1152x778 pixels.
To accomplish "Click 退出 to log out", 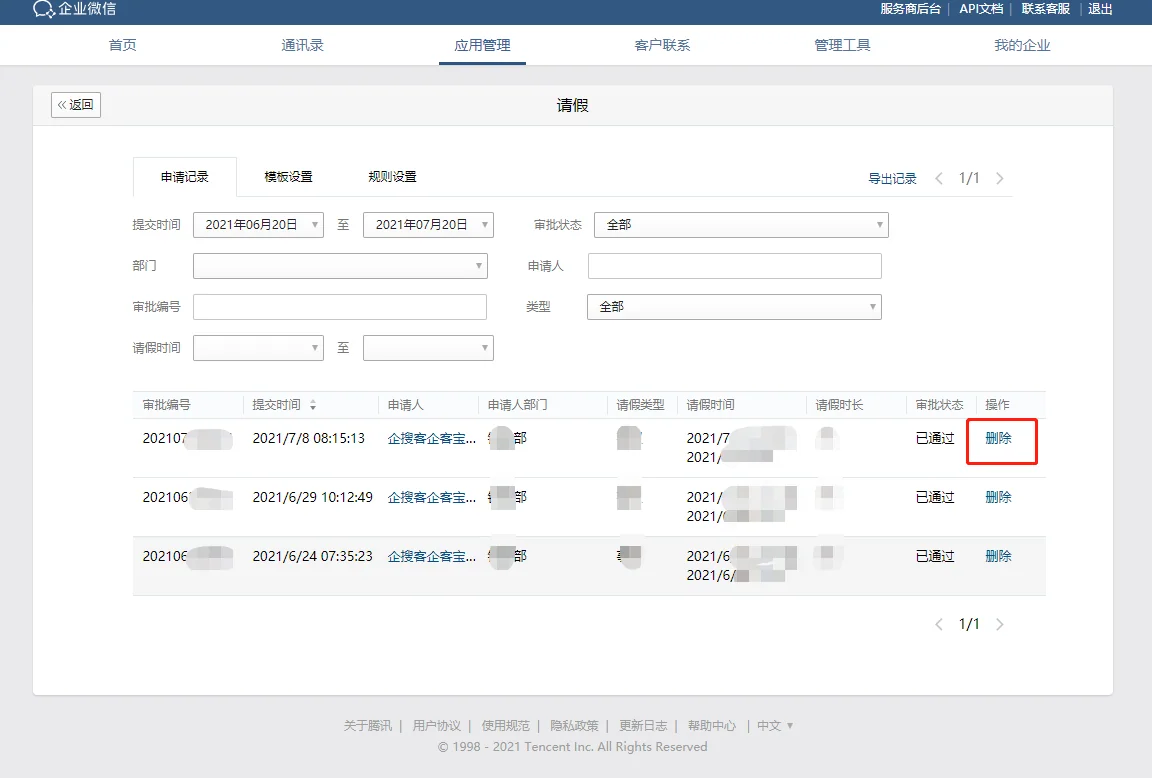I will 1100,9.
